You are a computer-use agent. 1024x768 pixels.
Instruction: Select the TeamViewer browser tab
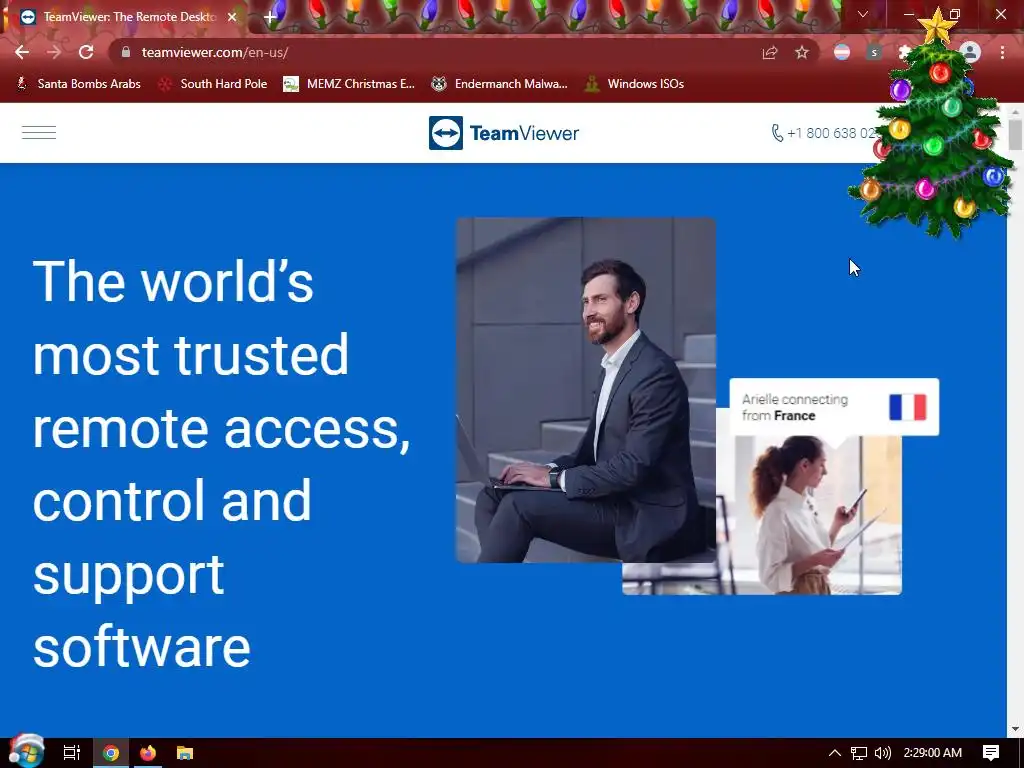pyautogui.click(x=124, y=17)
